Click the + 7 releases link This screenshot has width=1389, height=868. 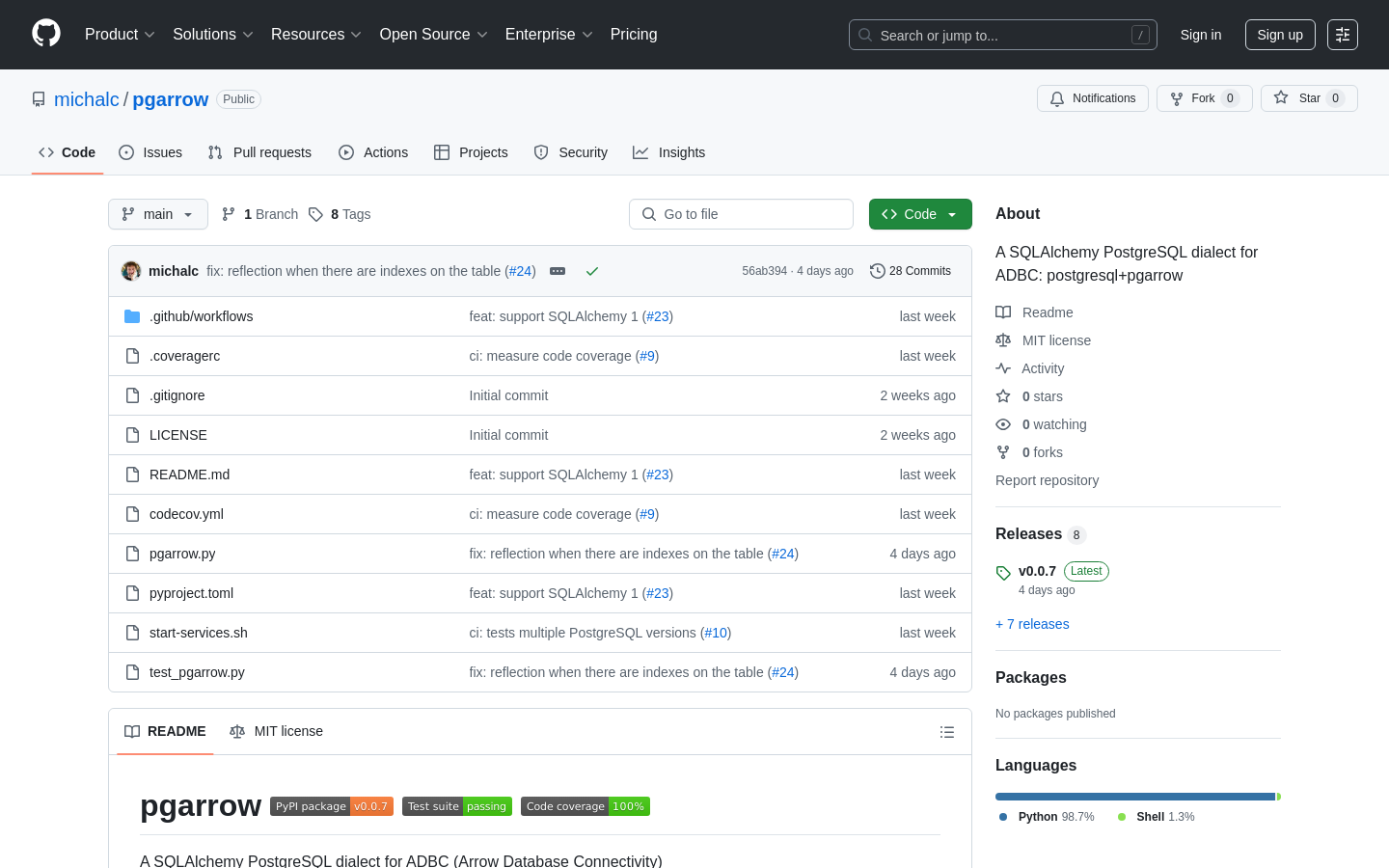[x=1032, y=624]
